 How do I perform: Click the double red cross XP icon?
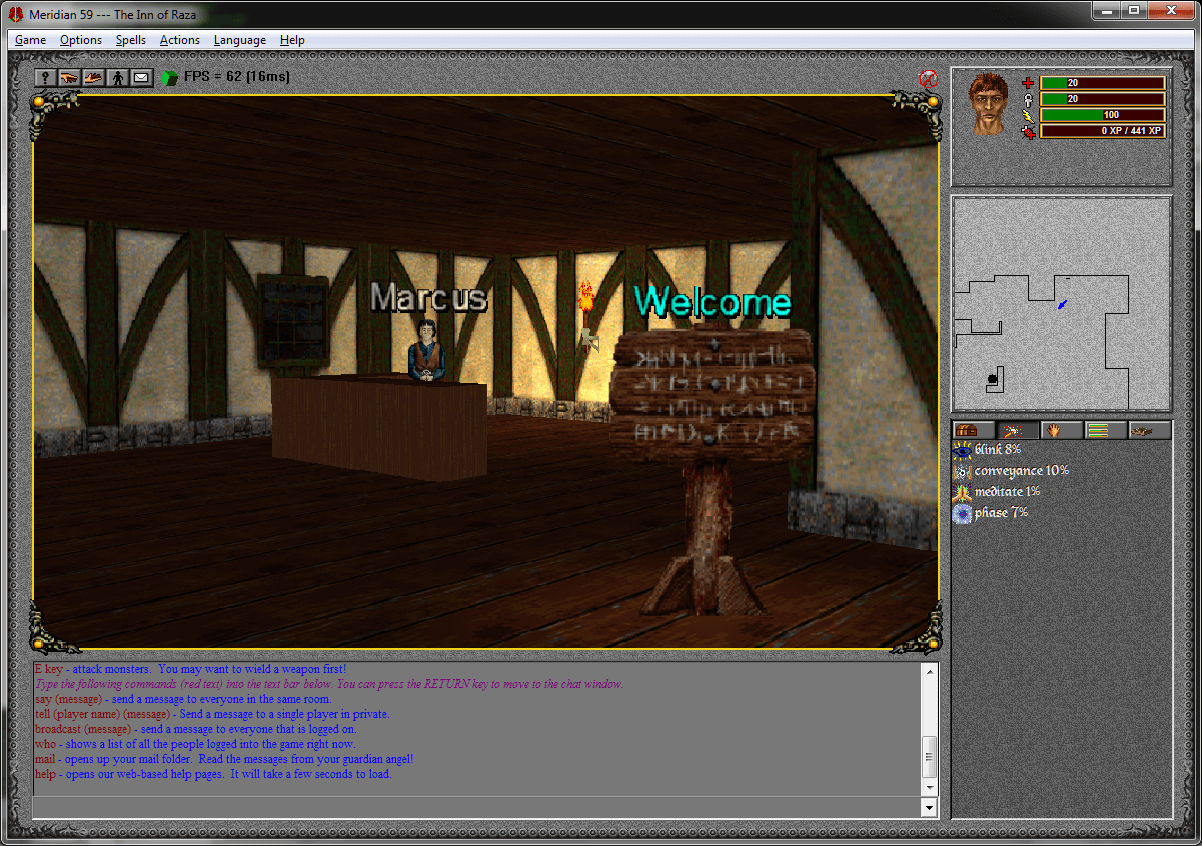[x=1028, y=131]
